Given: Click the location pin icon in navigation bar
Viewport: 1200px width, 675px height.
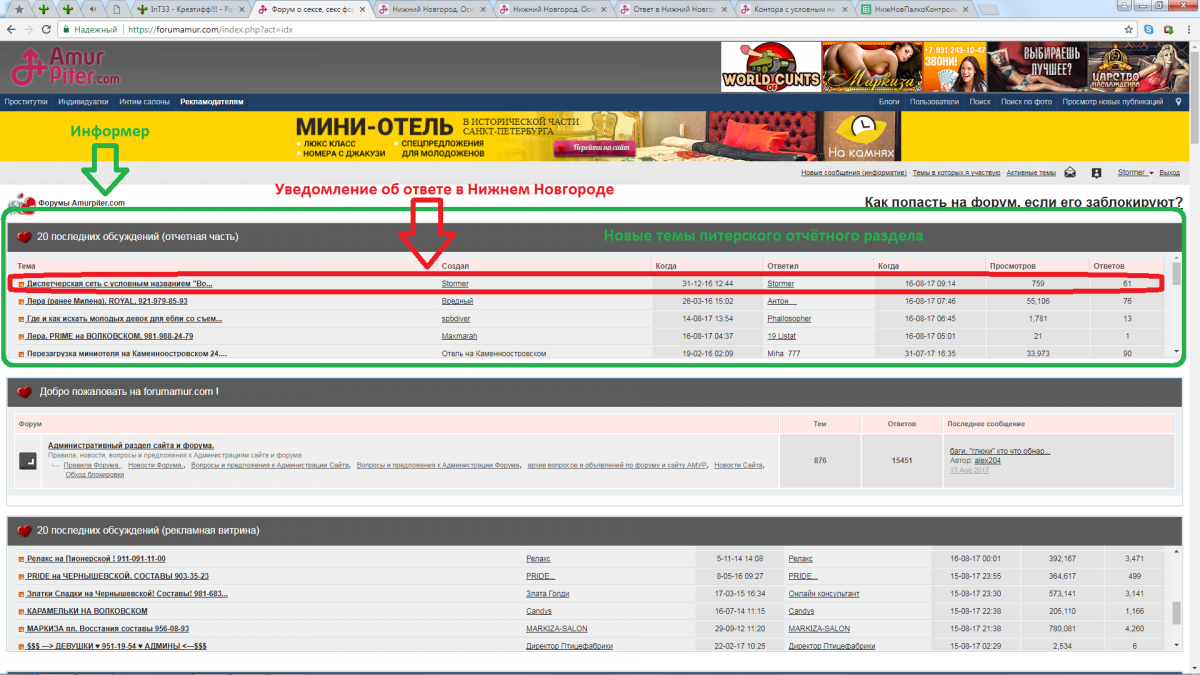Looking at the screenshot, I should coord(1178,101).
